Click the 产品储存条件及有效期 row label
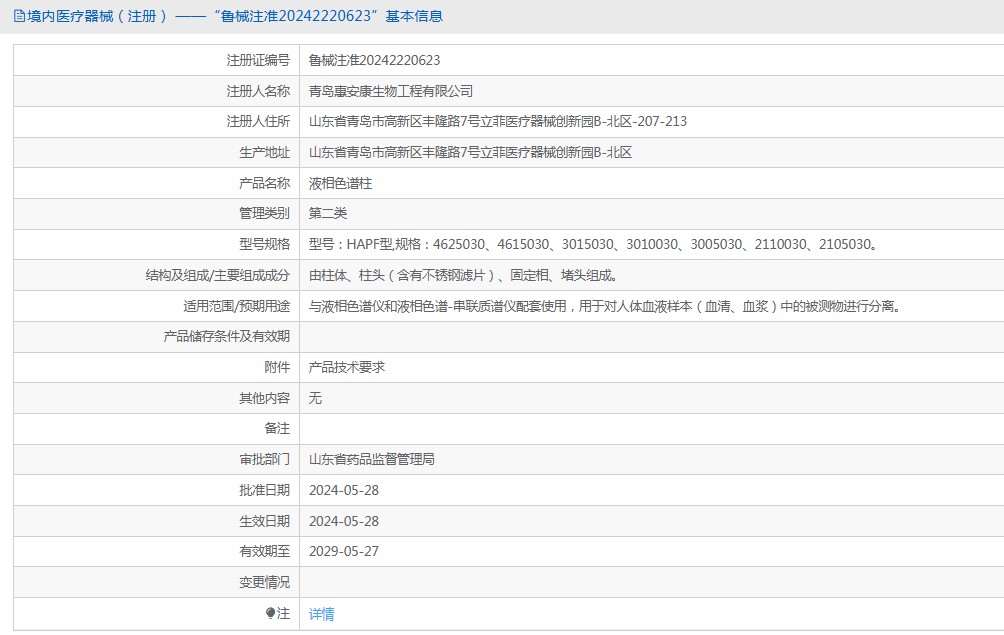This screenshot has height=635, width=1004. pos(226,337)
